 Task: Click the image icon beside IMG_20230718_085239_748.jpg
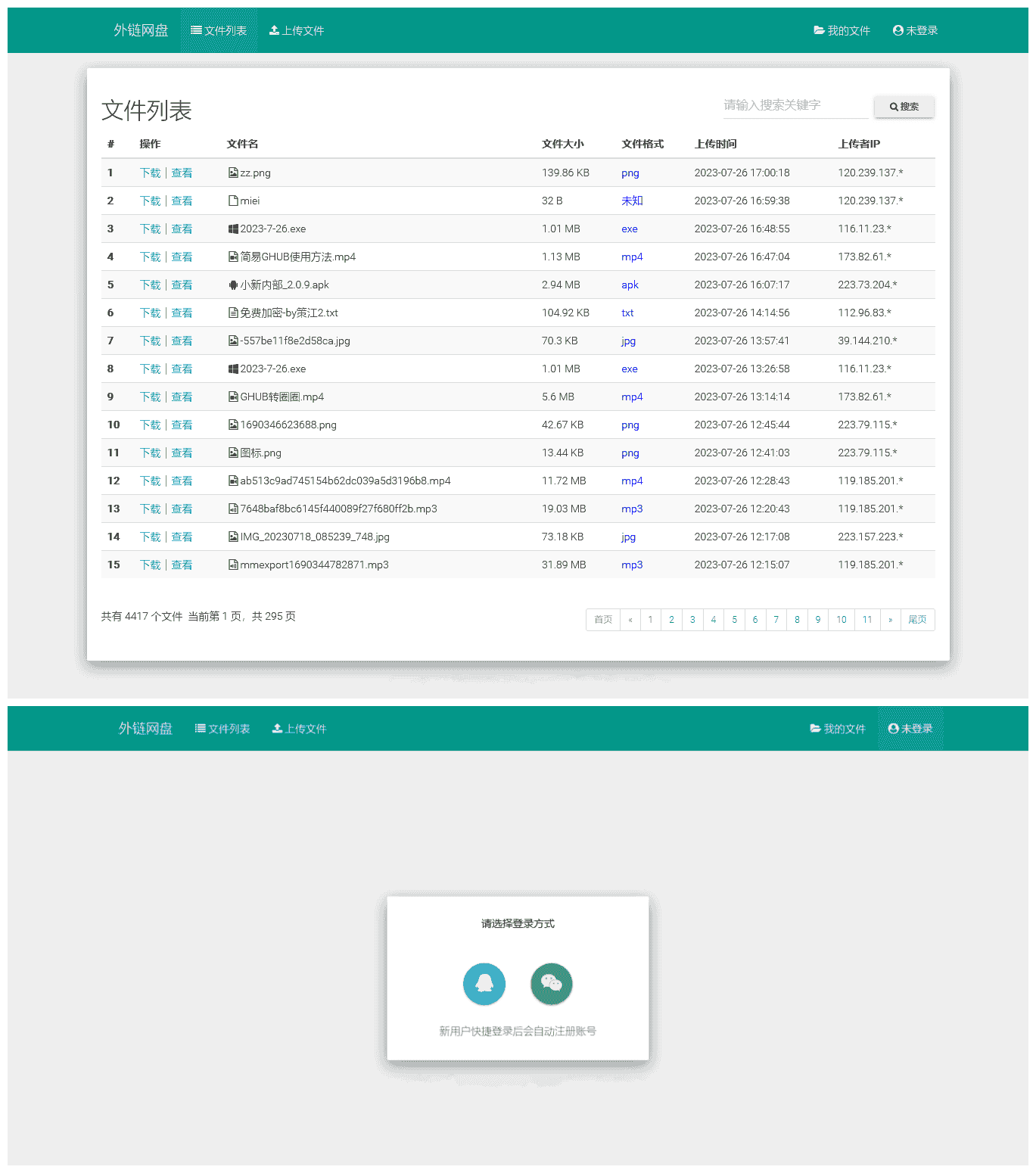pos(233,537)
